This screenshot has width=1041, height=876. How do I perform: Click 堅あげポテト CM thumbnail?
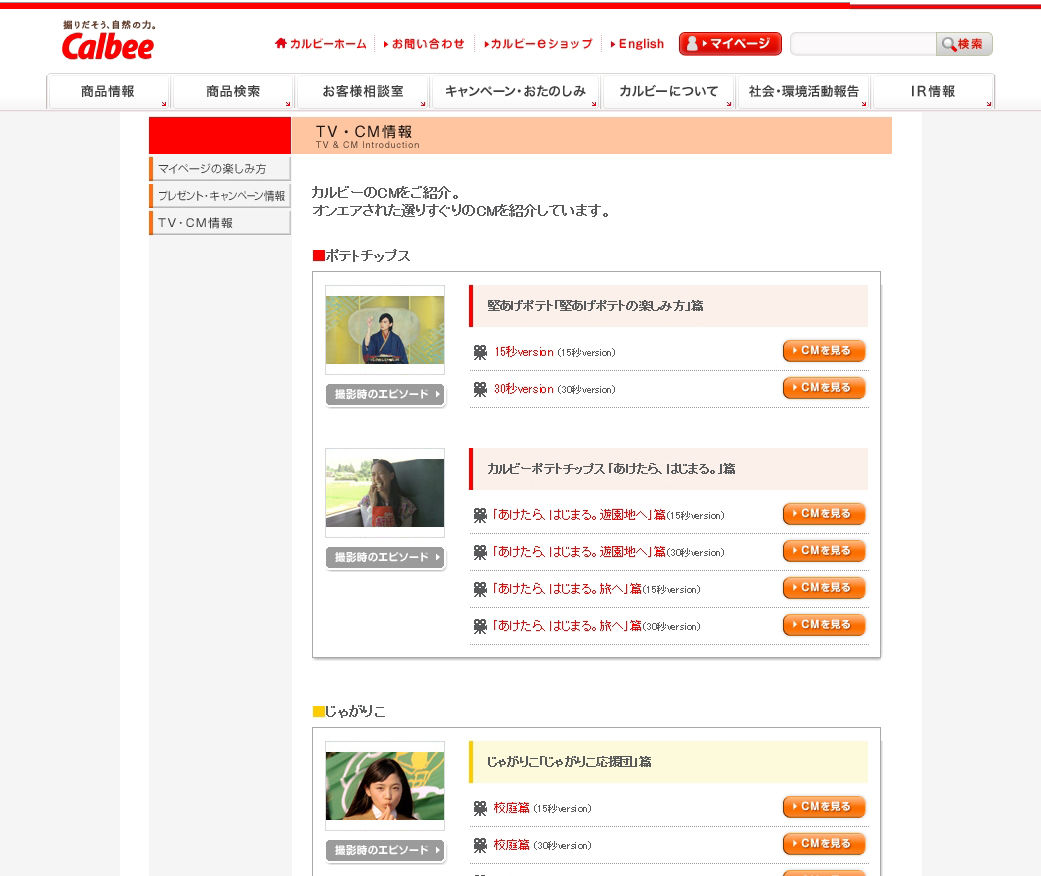[x=385, y=330]
